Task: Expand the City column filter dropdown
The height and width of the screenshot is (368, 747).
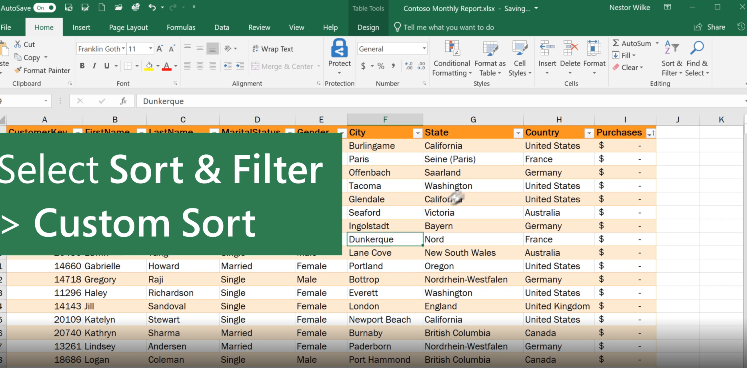Action: coord(417,133)
